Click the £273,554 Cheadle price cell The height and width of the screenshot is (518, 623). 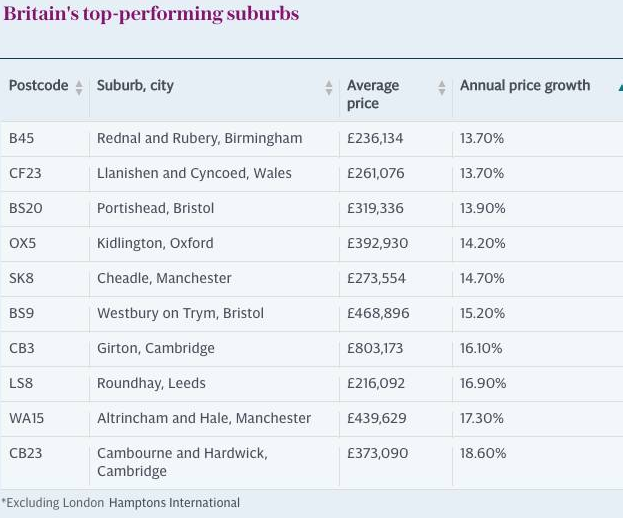378,278
